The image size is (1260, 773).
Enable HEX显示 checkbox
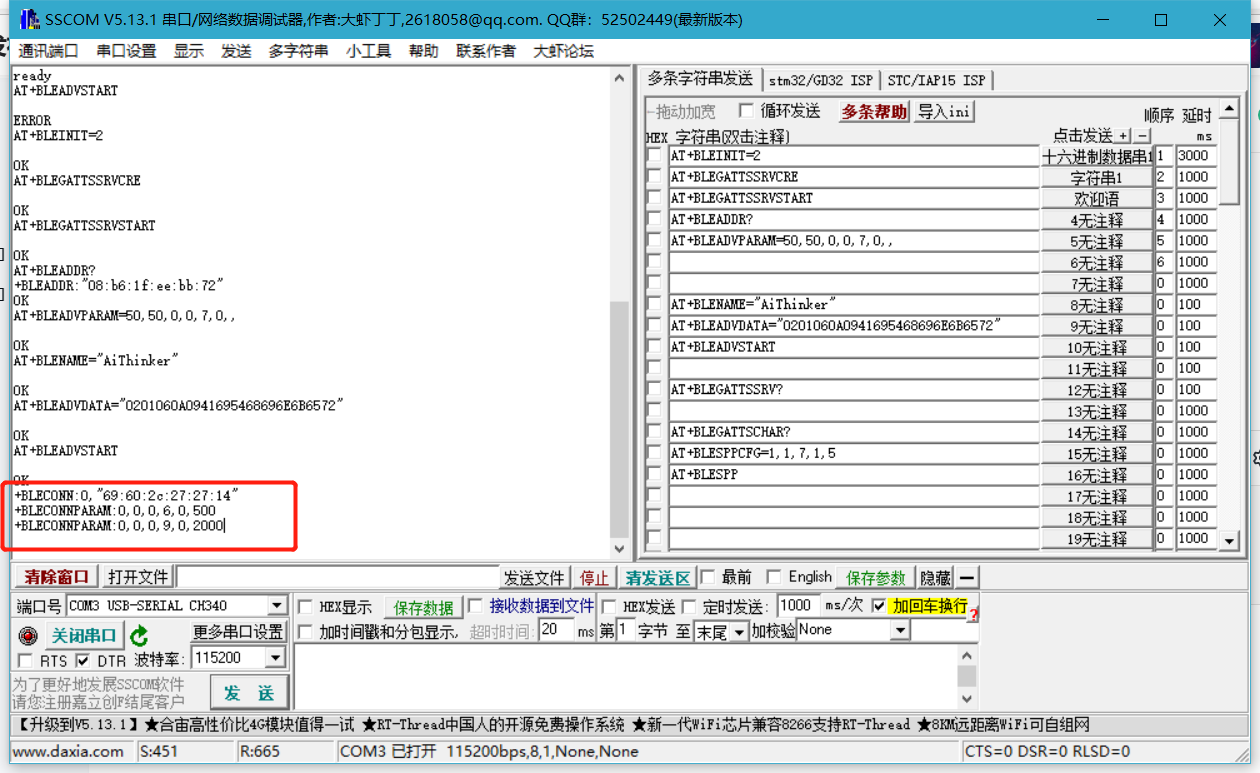(306, 607)
